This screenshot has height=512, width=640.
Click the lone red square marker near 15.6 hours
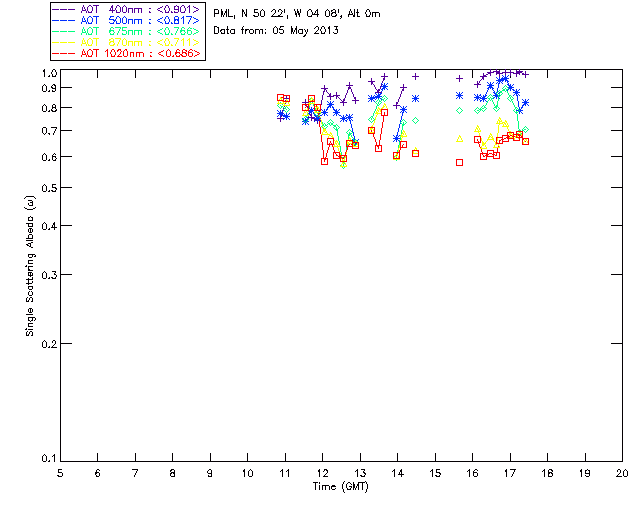pyautogui.click(x=460, y=163)
